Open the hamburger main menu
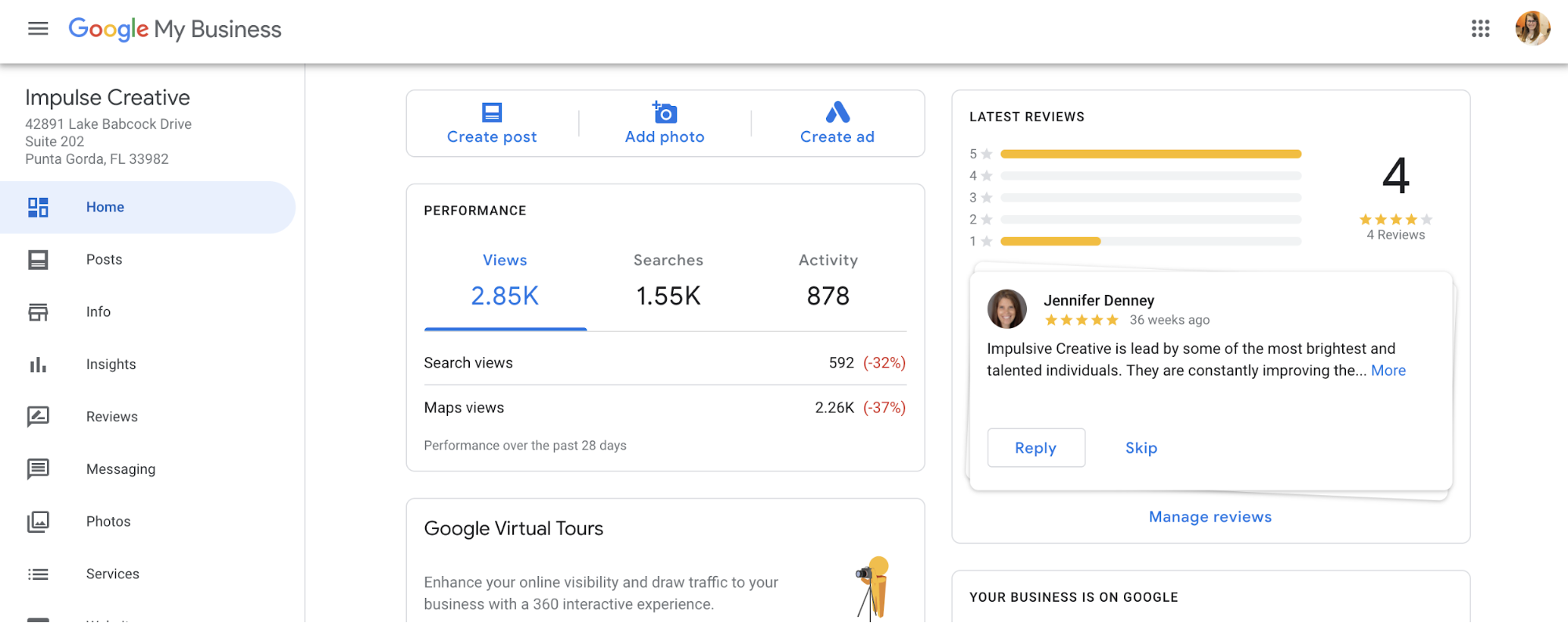This screenshot has width=1568, height=623. [x=38, y=29]
